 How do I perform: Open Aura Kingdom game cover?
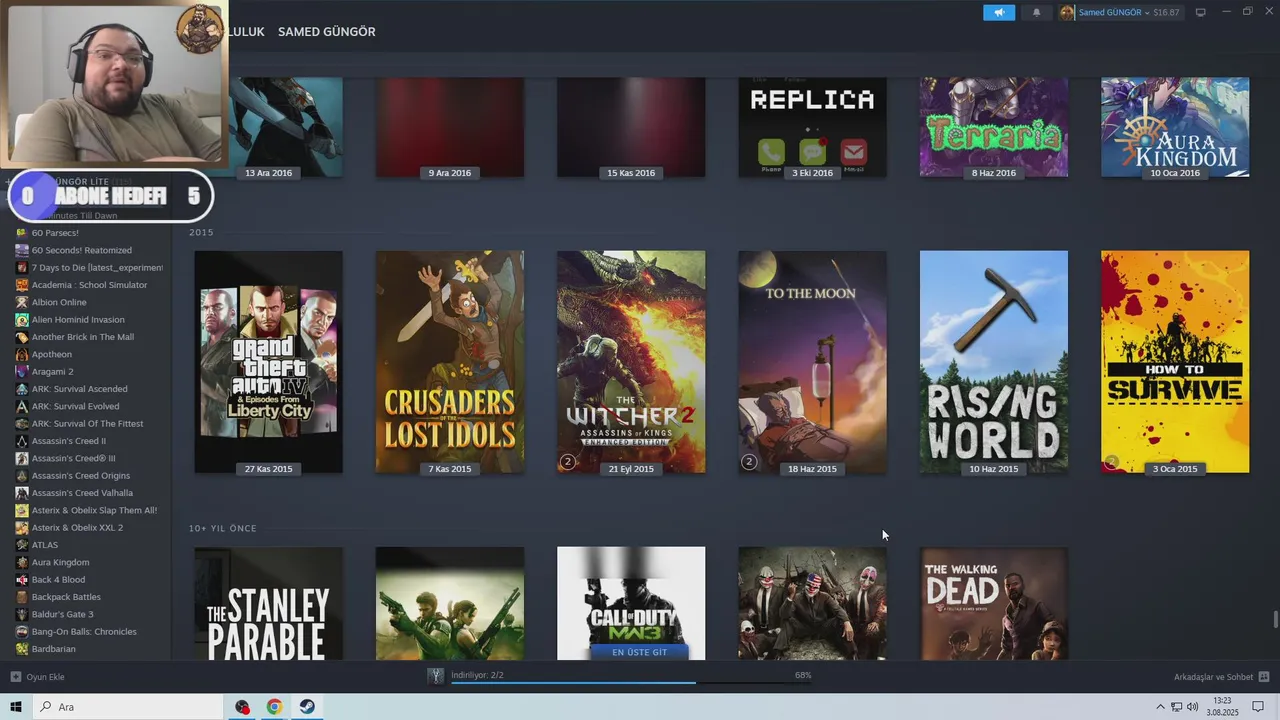[x=1175, y=127]
